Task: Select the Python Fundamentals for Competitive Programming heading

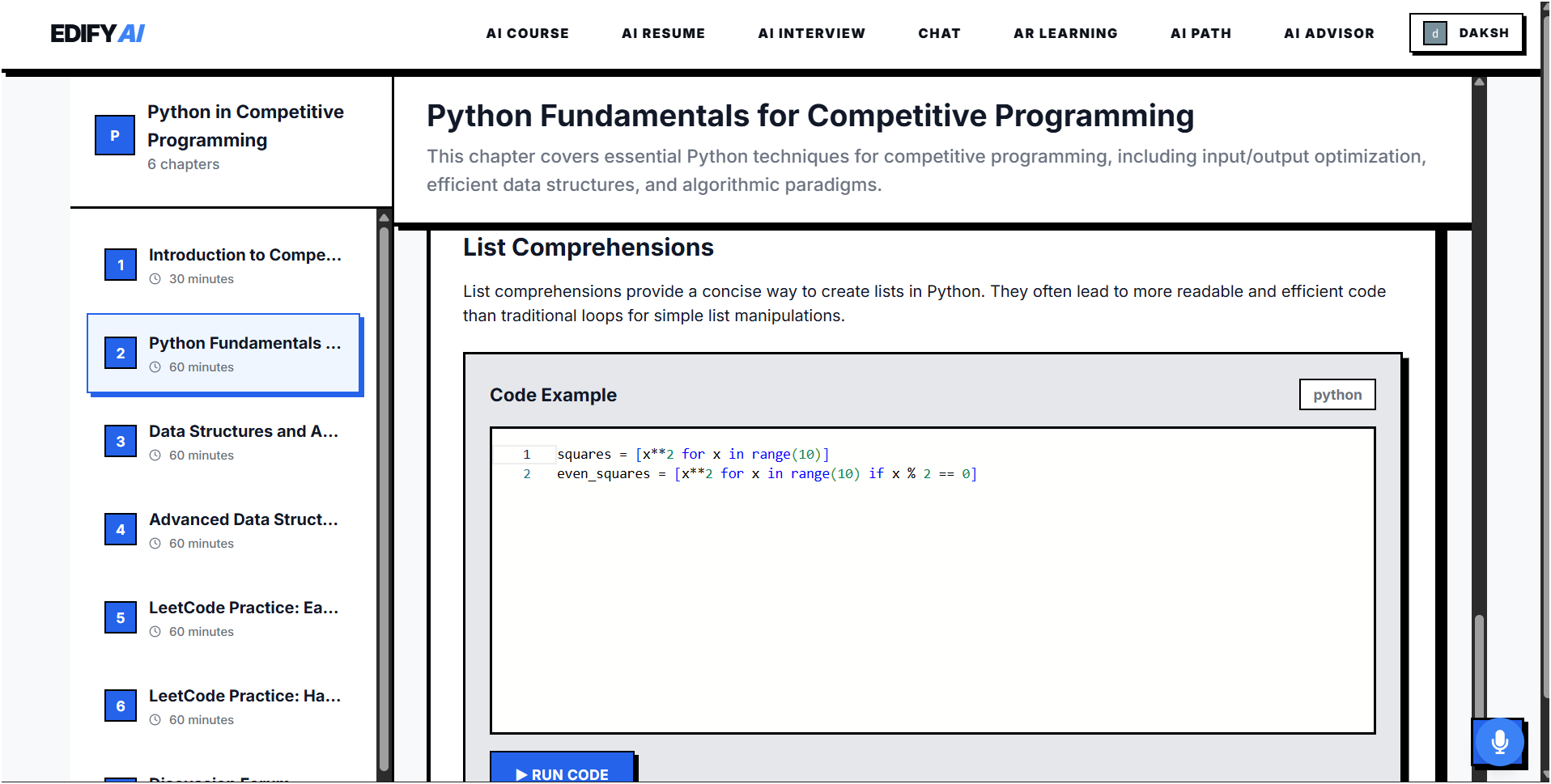Action: click(810, 116)
